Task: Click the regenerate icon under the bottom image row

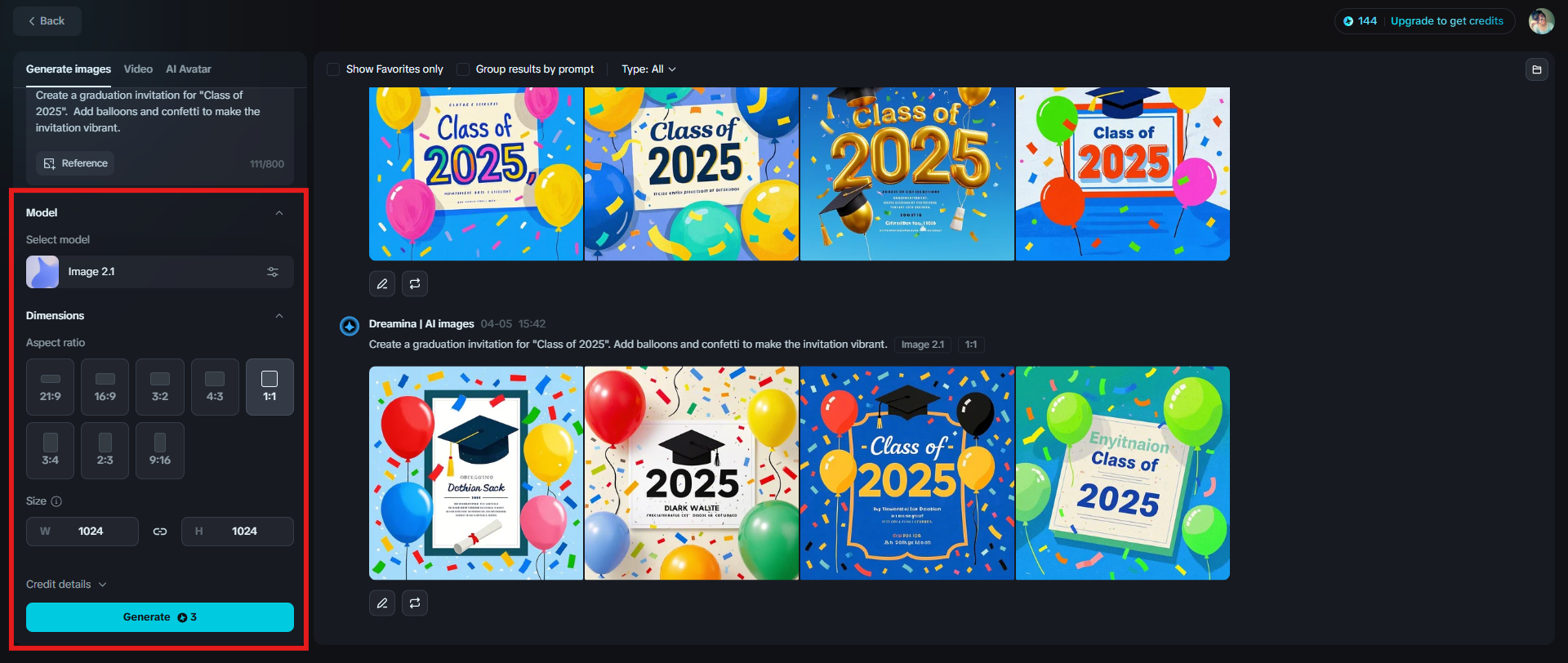Action: pos(415,603)
